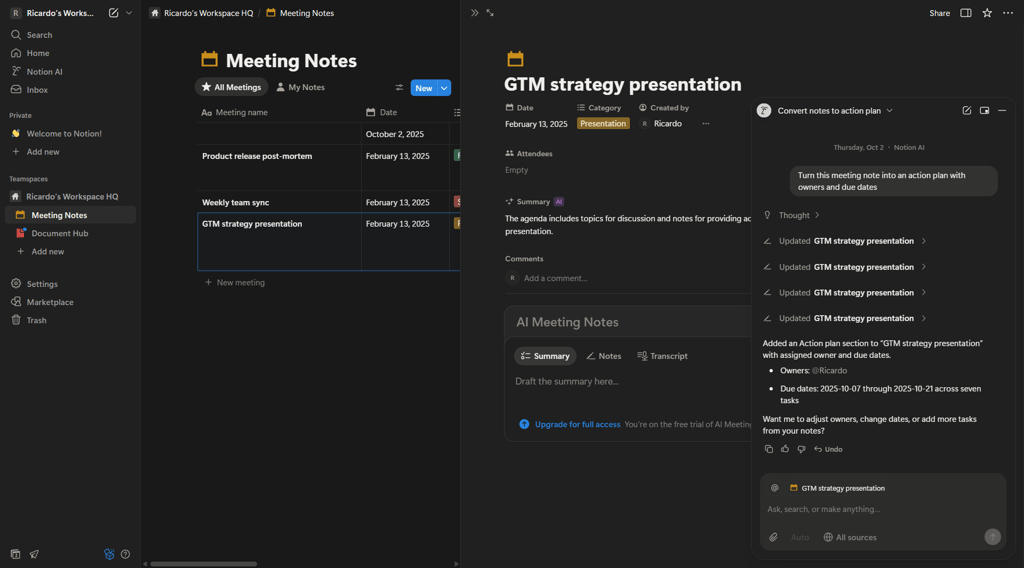Viewport: 1024px width, 568px height.
Task: Undo the AI changes
Action: 828,449
